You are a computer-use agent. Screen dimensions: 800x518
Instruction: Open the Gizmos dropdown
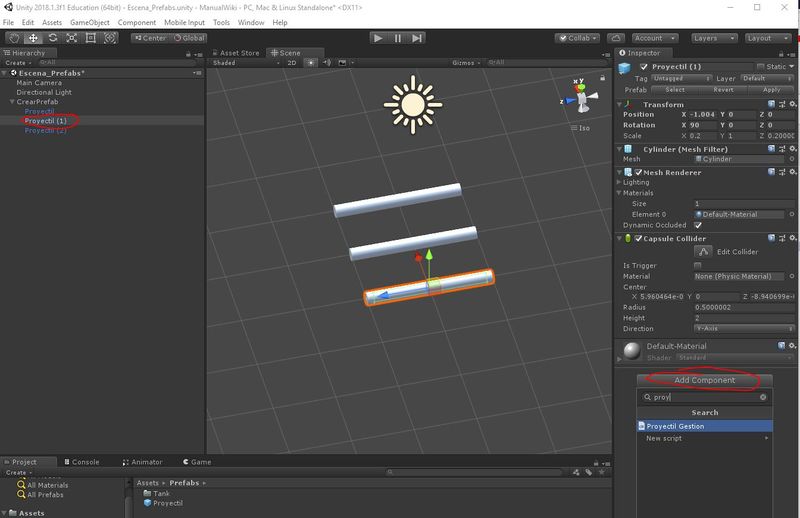[466, 63]
